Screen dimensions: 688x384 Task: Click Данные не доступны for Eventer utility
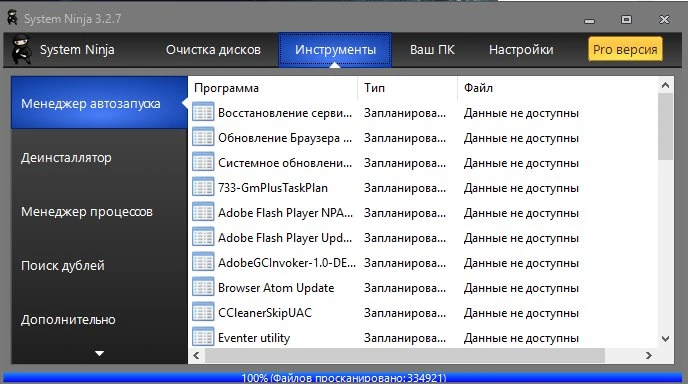click(x=521, y=338)
